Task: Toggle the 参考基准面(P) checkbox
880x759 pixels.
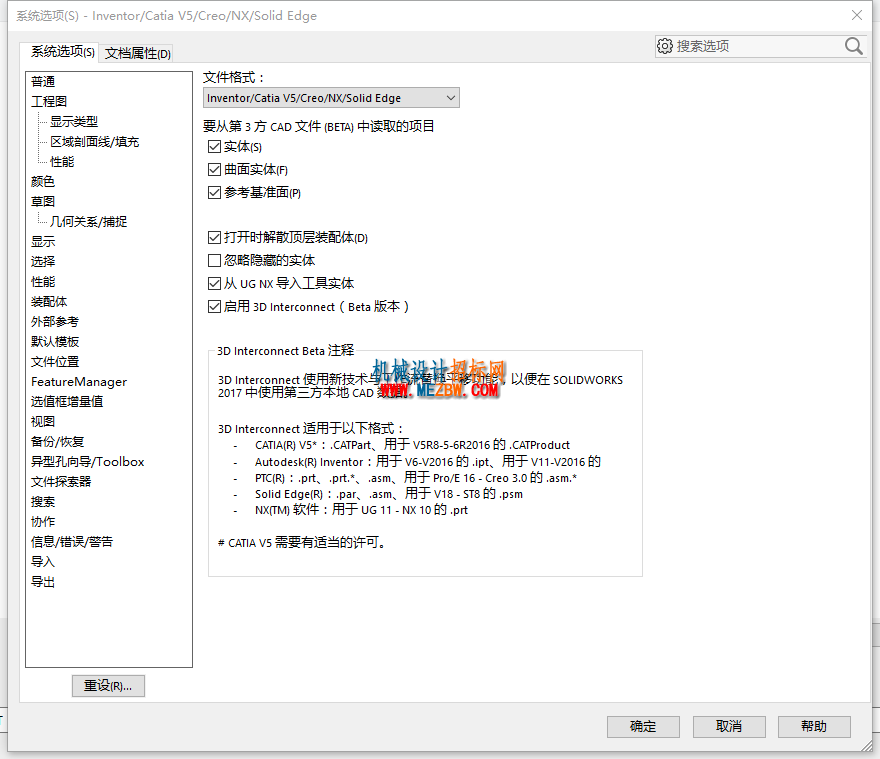Action: point(214,193)
